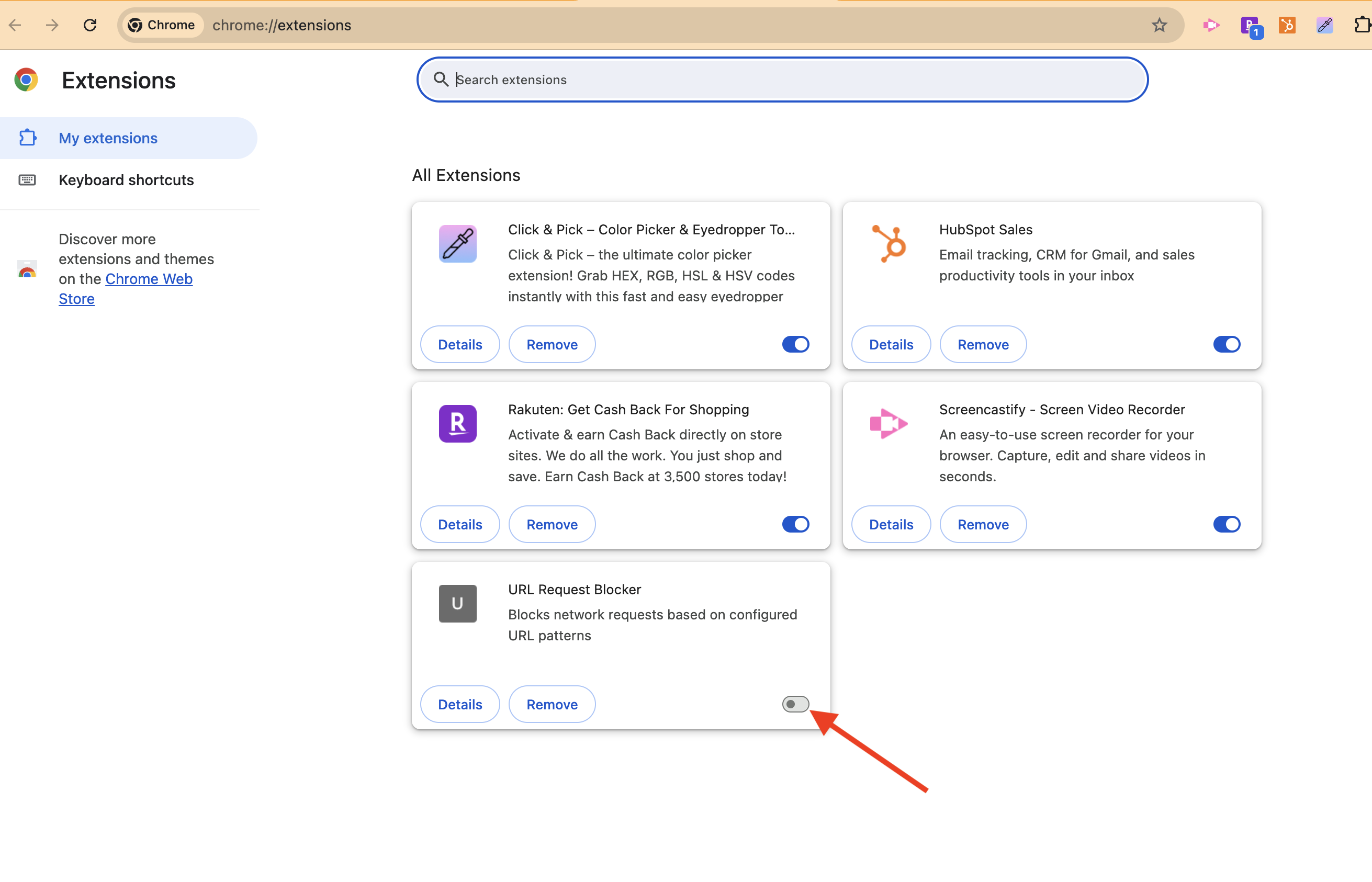This screenshot has width=1372, height=882.
Task: Click 'Activate & earn Cash Back' description
Action: (647, 455)
